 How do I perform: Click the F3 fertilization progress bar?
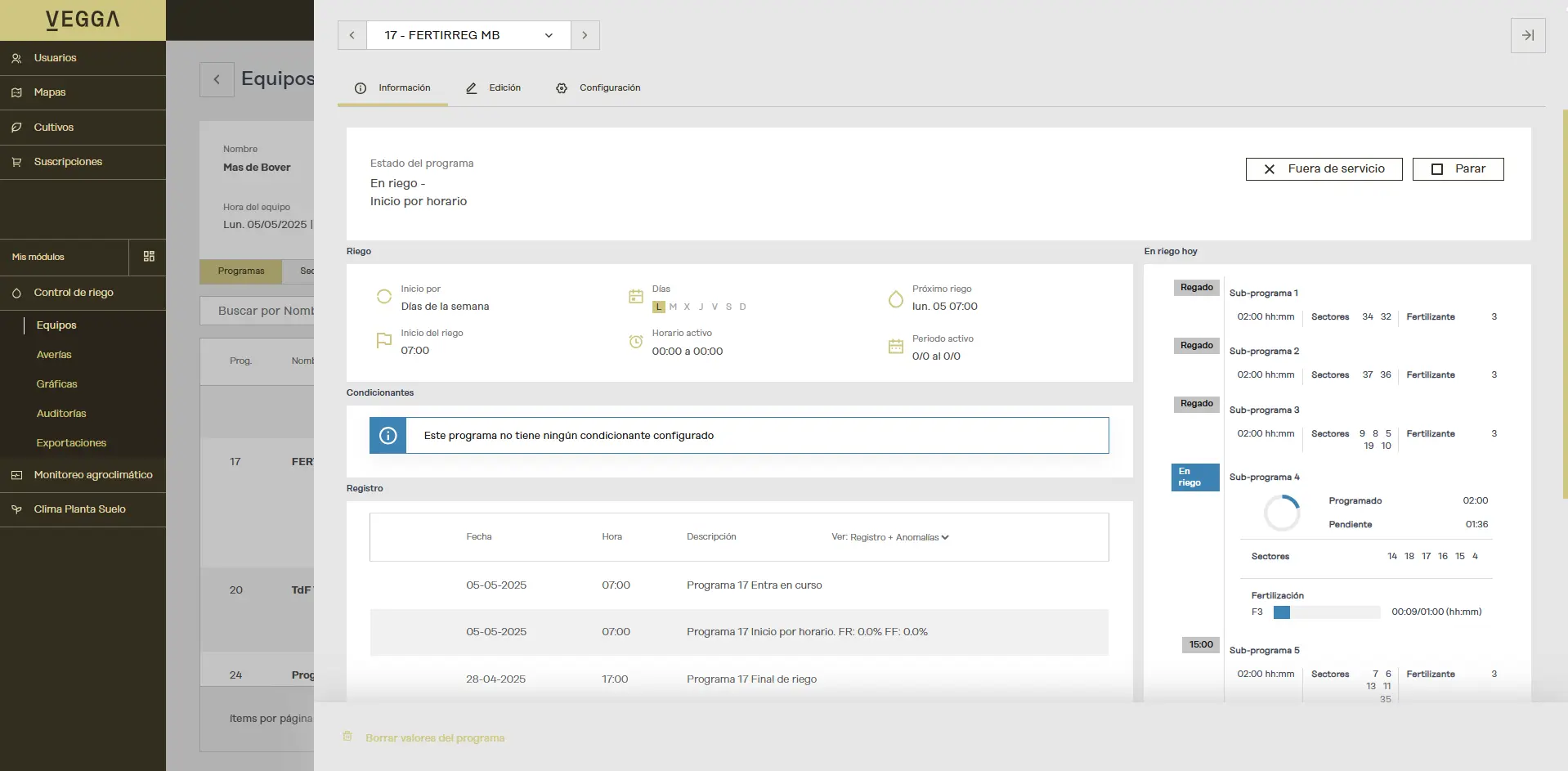point(1326,612)
